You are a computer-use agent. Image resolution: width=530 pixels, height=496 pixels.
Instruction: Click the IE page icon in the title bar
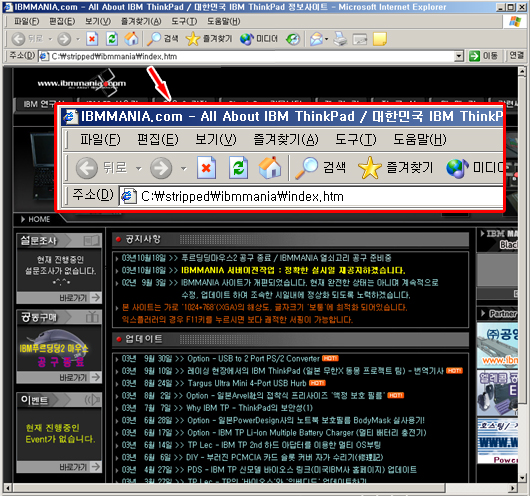[7, 7]
